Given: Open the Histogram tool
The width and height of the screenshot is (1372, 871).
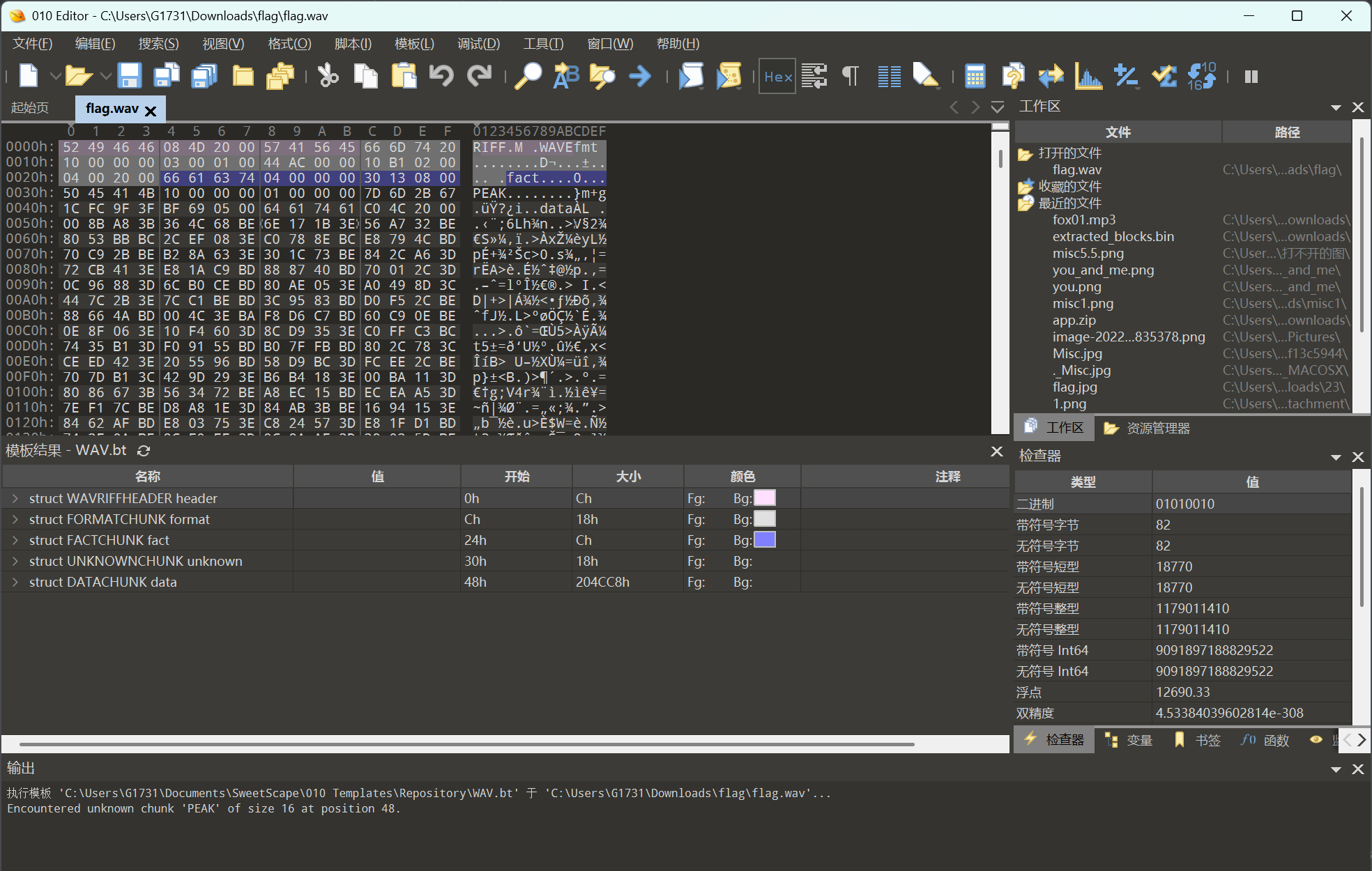Looking at the screenshot, I should pyautogui.click(x=1088, y=76).
